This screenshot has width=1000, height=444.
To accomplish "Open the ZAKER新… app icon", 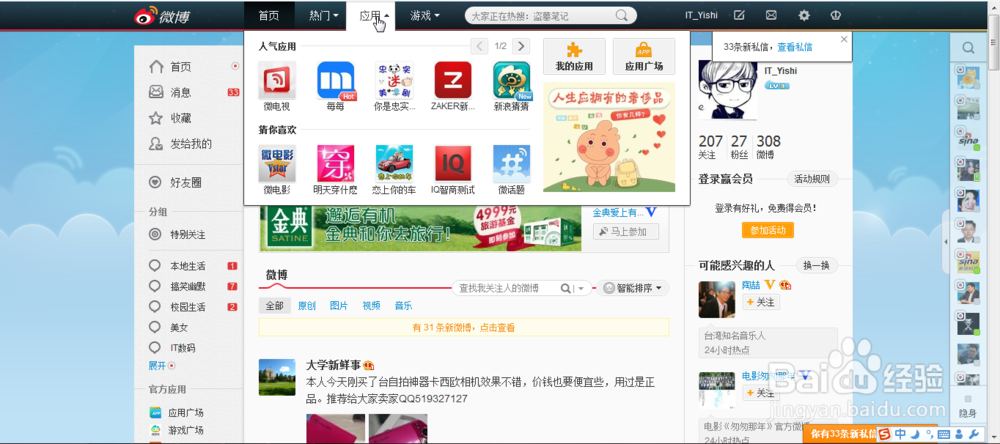I will [453, 80].
